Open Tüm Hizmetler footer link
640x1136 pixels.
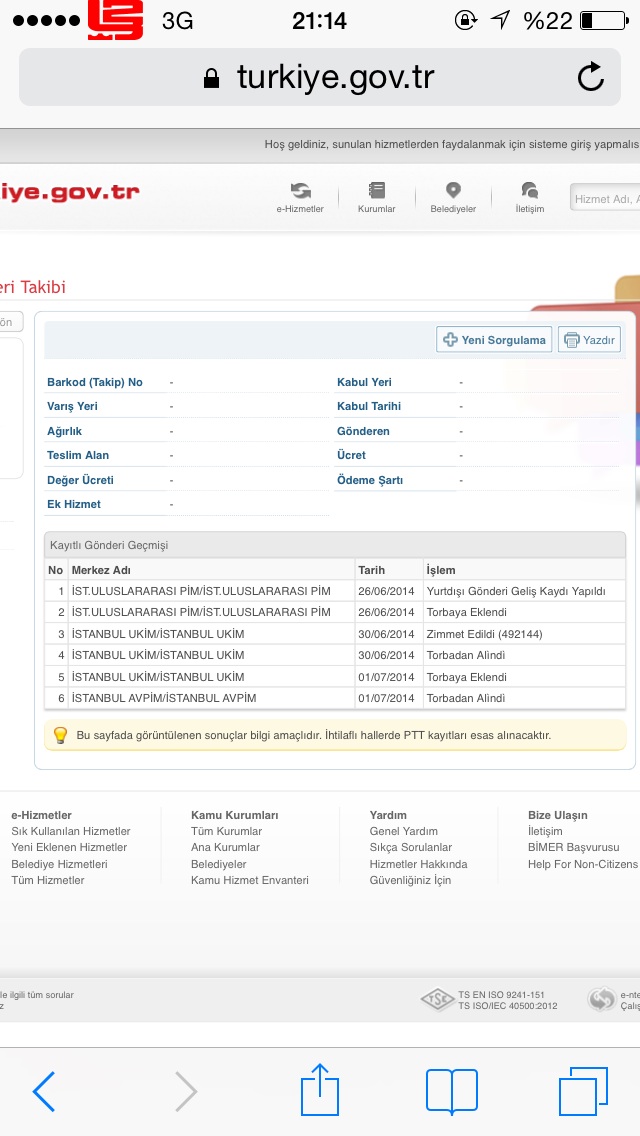pyautogui.click(x=48, y=880)
